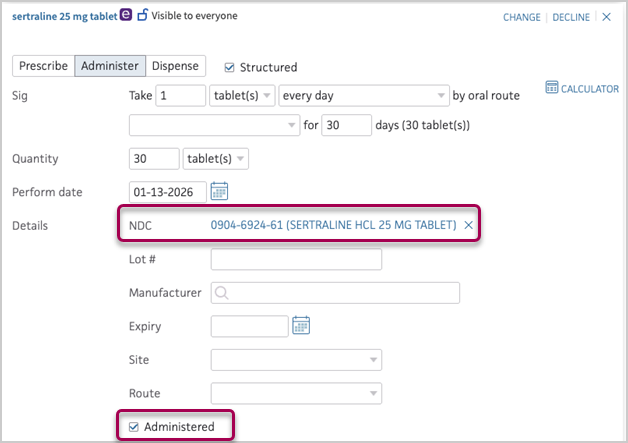Remove the selected NDC code
Viewport: 628px width, 443px height.
pyautogui.click(x=468, y=225)
